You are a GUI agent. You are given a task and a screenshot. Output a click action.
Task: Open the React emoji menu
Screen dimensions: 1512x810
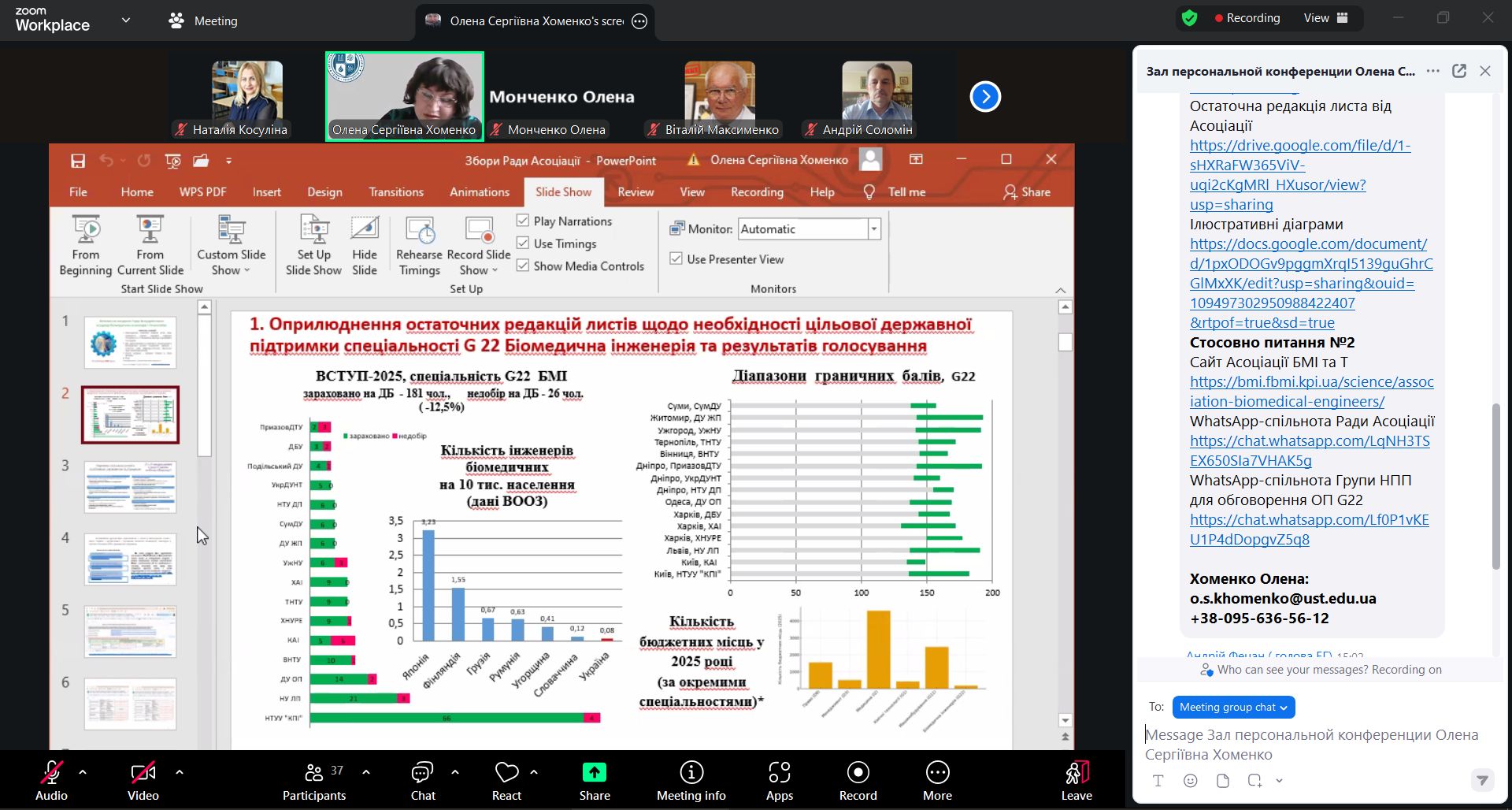(x=506, y=772)
